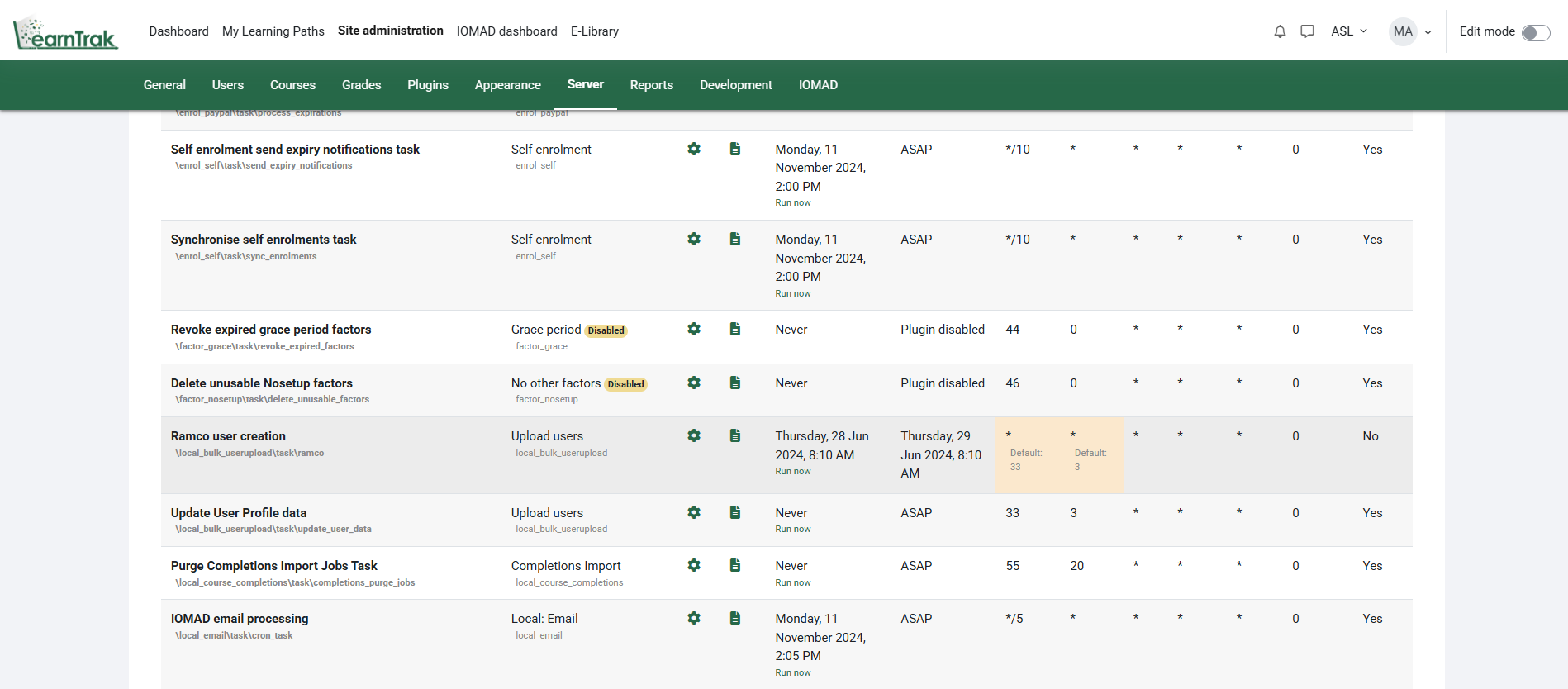This screenshot has width=1568, height=689.
Task: Switch to the General tab
Action: 164,85
